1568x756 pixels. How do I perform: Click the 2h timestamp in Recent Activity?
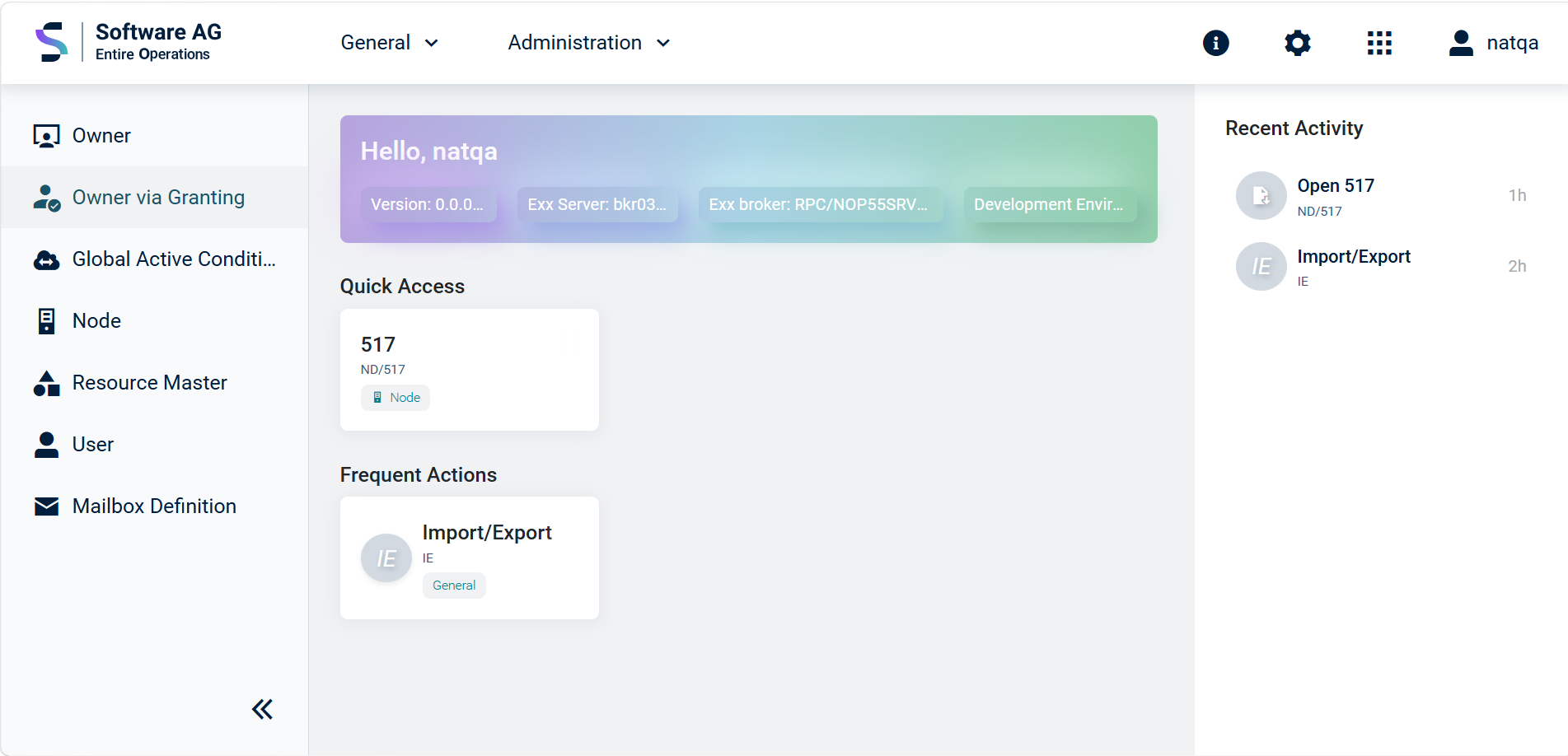pyautogui.click(x=1517, y=266)
